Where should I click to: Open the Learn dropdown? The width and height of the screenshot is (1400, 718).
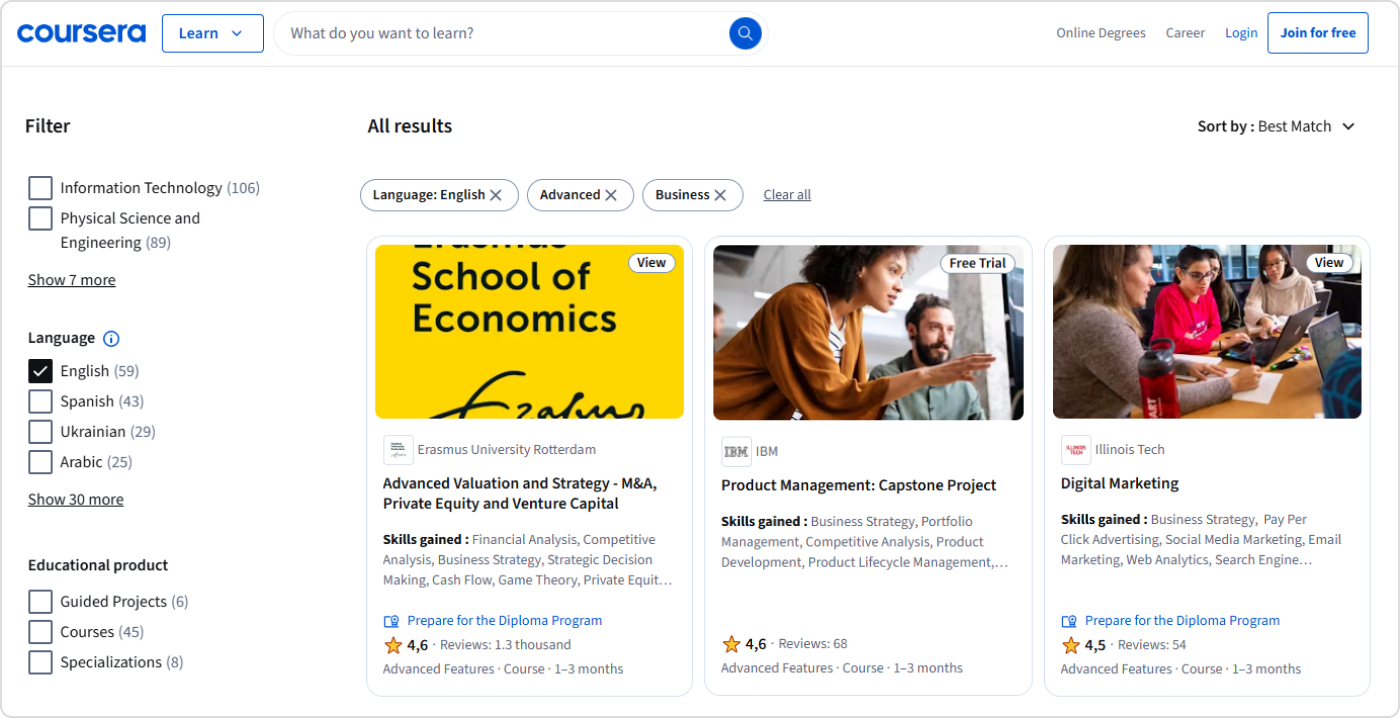[x=212, y=32]
